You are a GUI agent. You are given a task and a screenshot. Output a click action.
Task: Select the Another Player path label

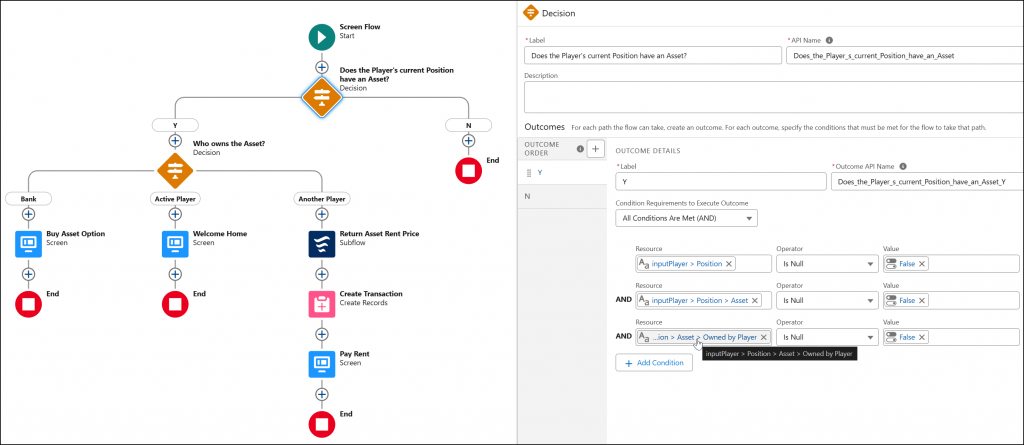pyautogui.click(x=321, y=198)
